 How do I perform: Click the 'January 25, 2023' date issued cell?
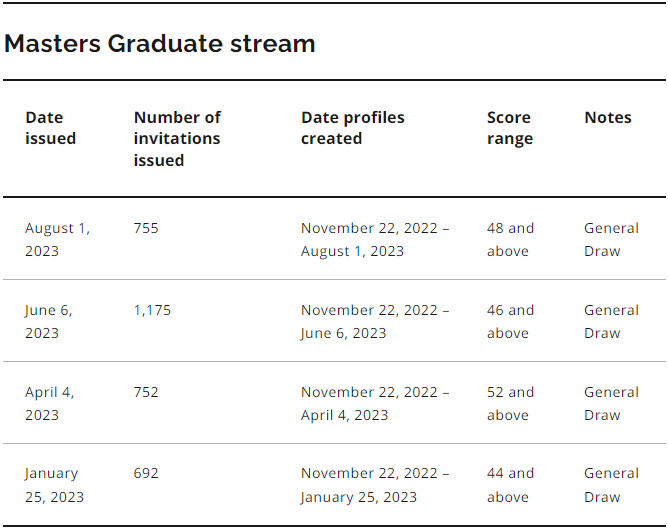pyautogui.click(x=54, y=485)
